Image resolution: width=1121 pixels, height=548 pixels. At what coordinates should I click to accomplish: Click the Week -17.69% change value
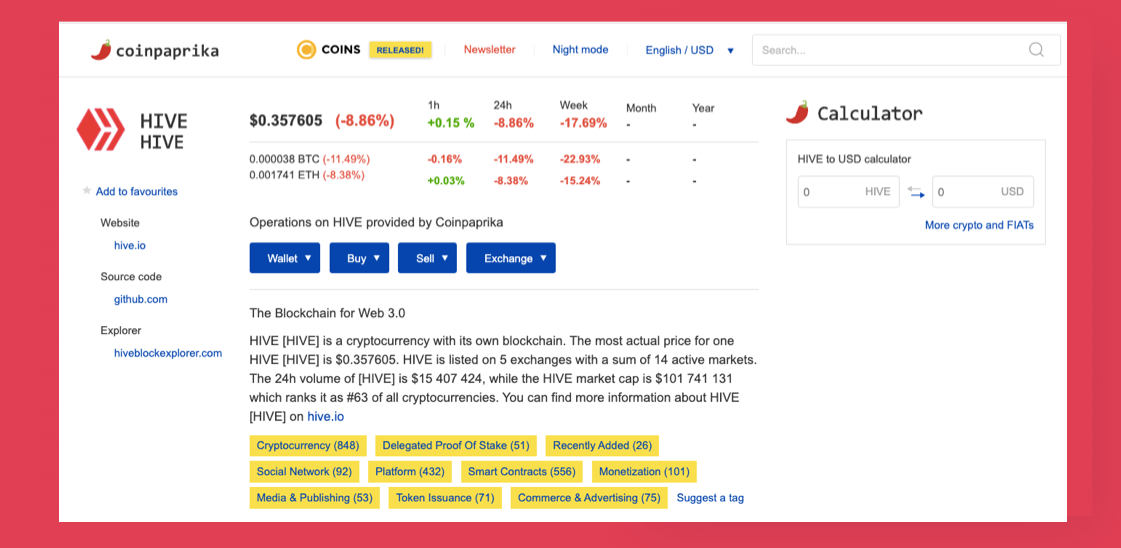[583, 123]
